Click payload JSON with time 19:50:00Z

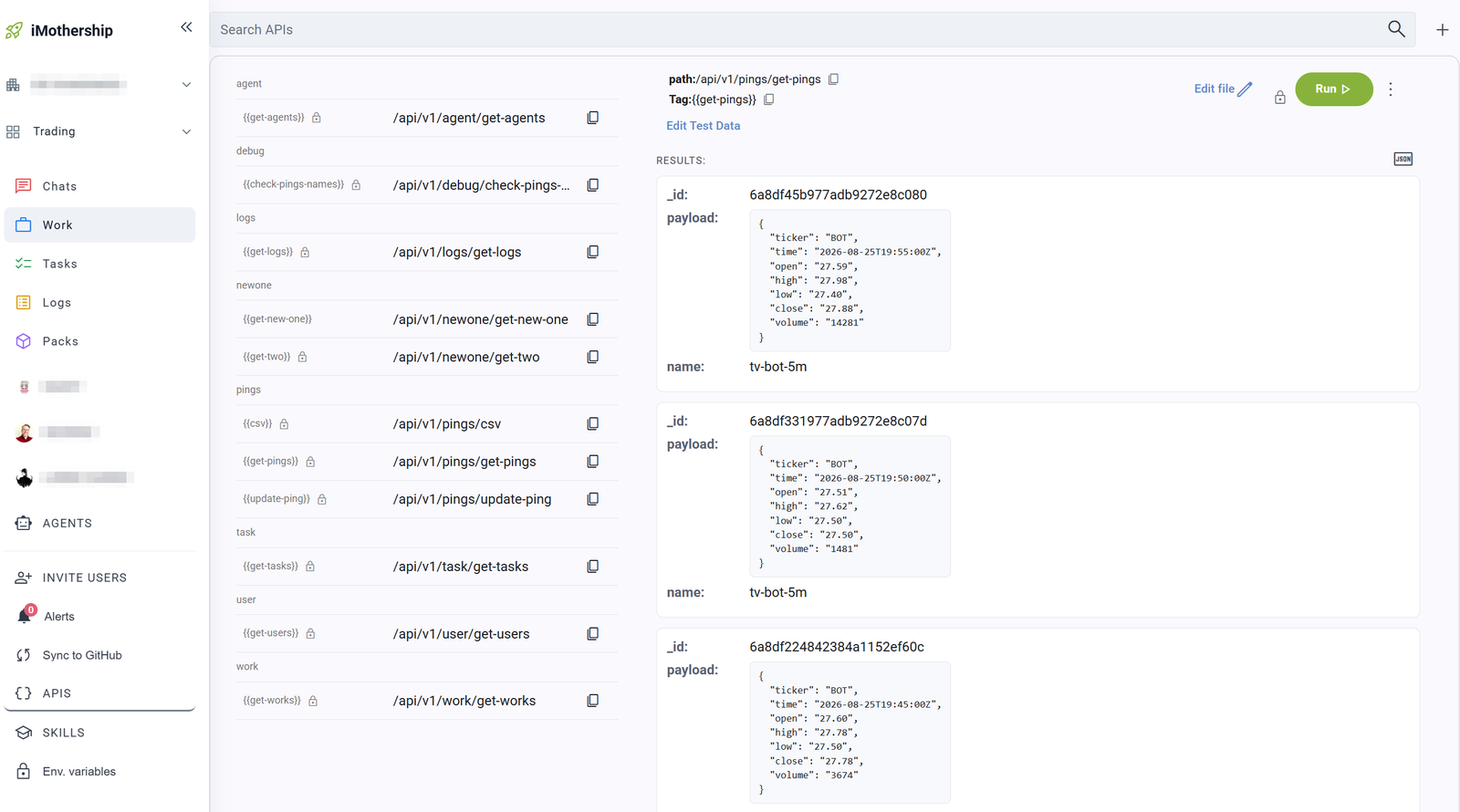tap(850, 506)
